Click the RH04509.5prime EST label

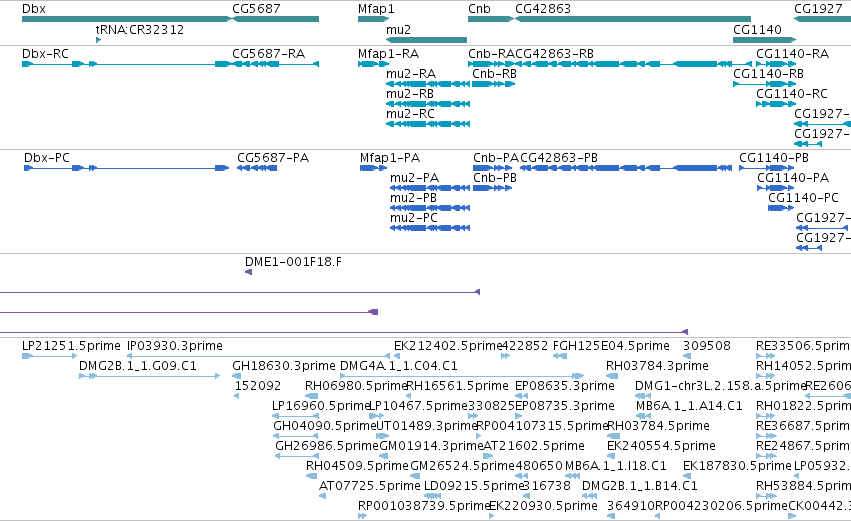[357, 466]
